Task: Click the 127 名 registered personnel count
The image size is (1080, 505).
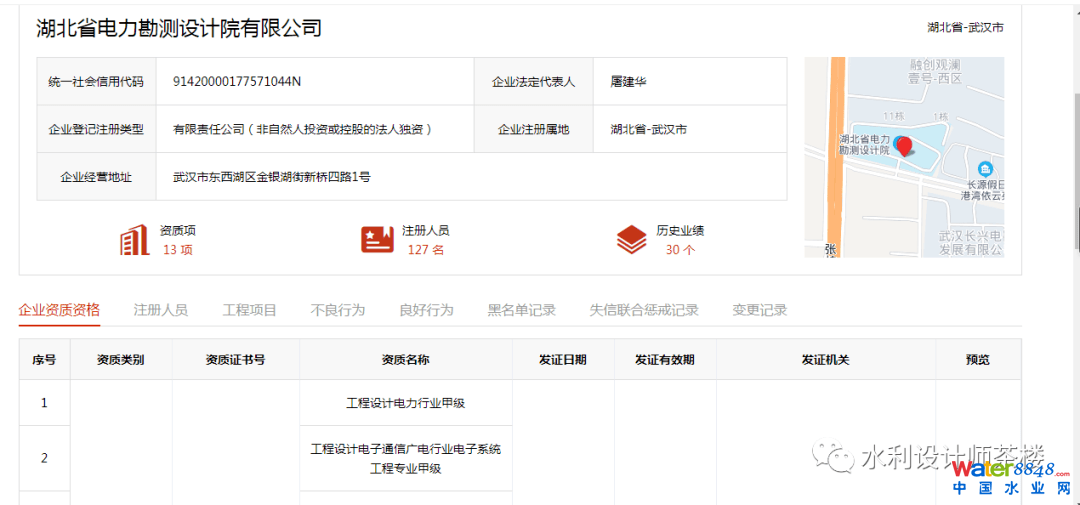Action: point(425,250)
